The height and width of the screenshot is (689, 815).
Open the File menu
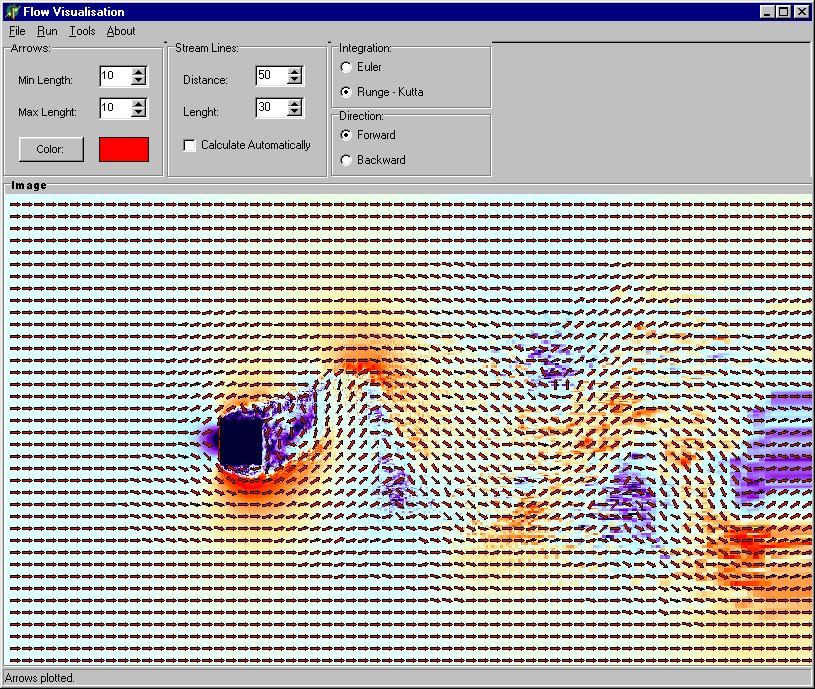[x=17, y=31]
